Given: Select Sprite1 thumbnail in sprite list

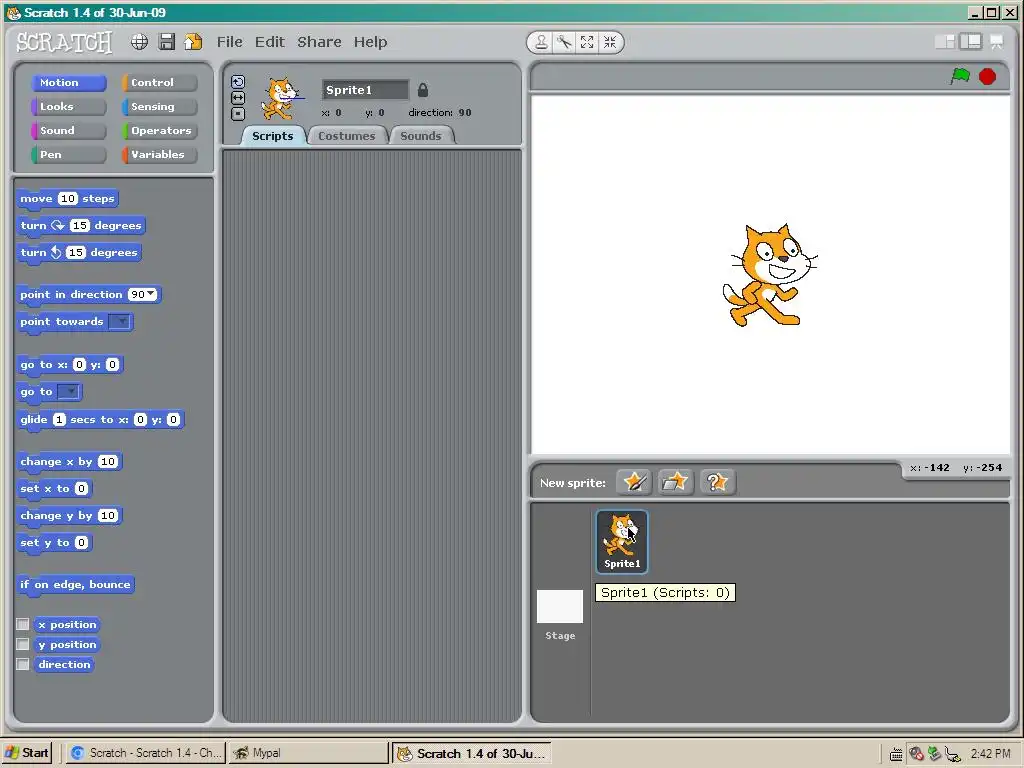Looking at the screenshot, I should (622, 541).
